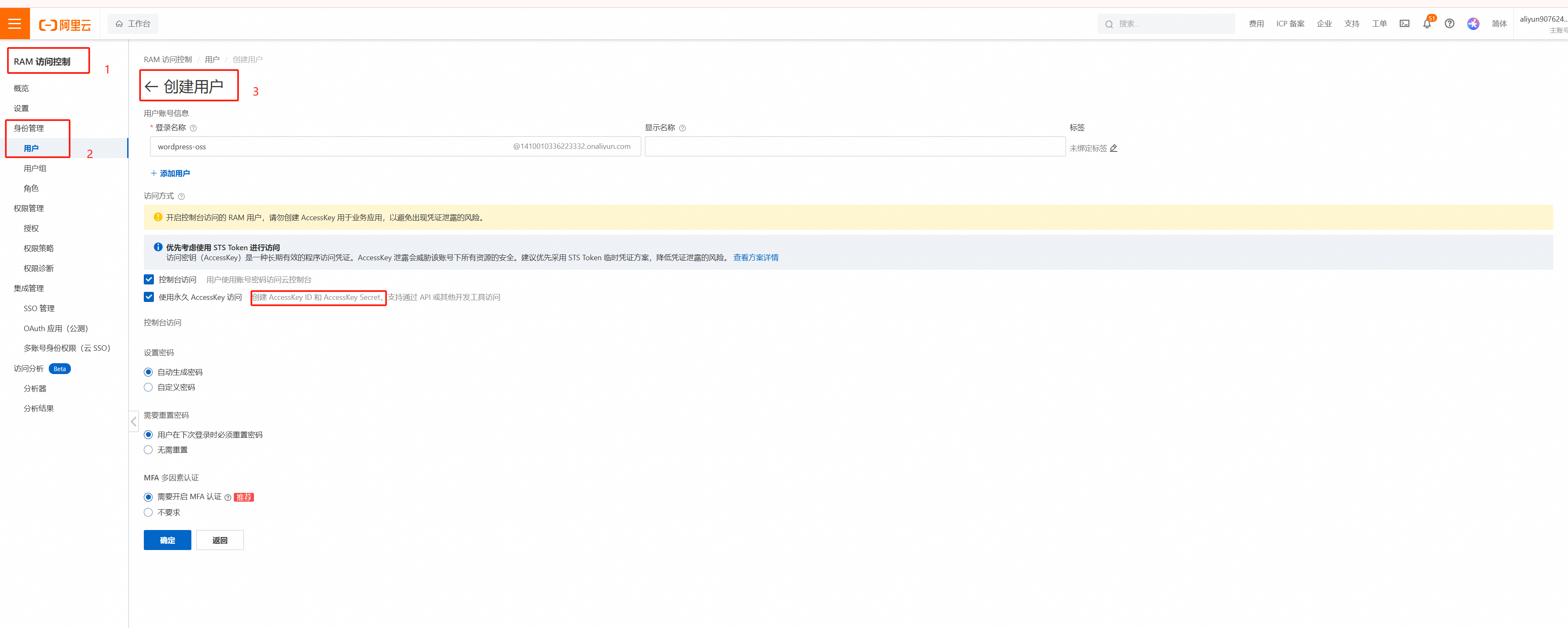
Task: Open the hamburger main menu
Action: [x=15, y=24]
